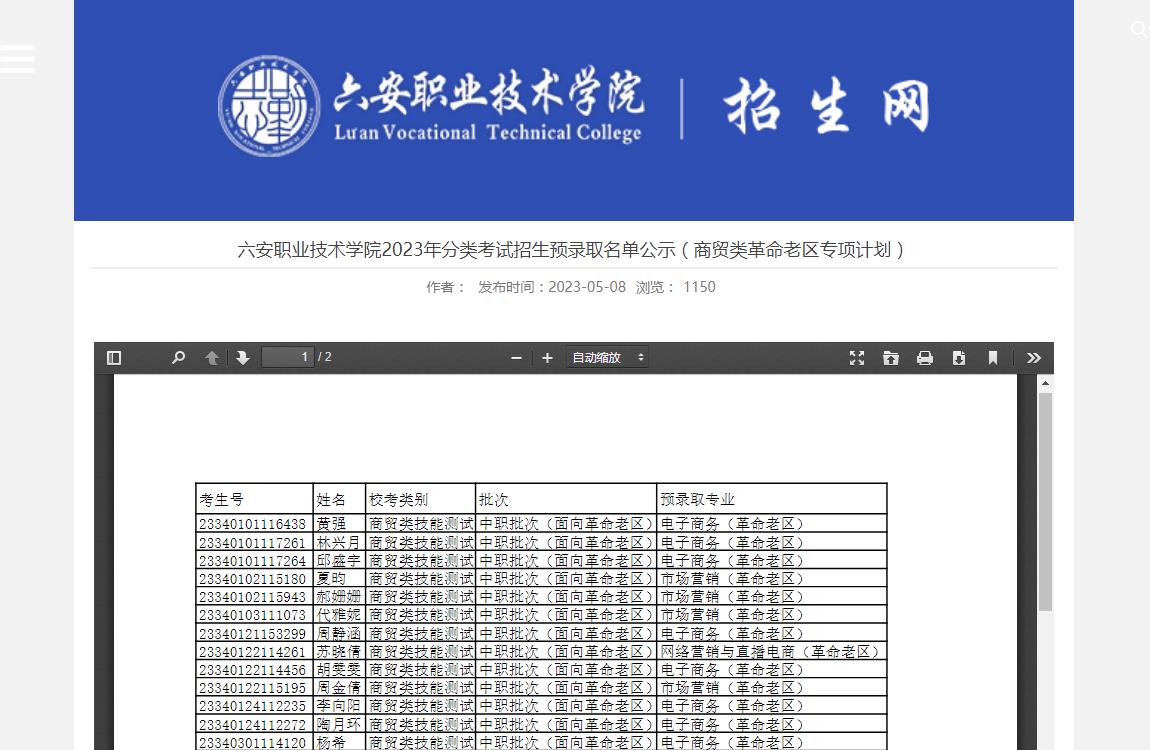
Task: Click the PDF vertical scrollbar thumb
Action: pyautogui.click(x=1045, y=500)
